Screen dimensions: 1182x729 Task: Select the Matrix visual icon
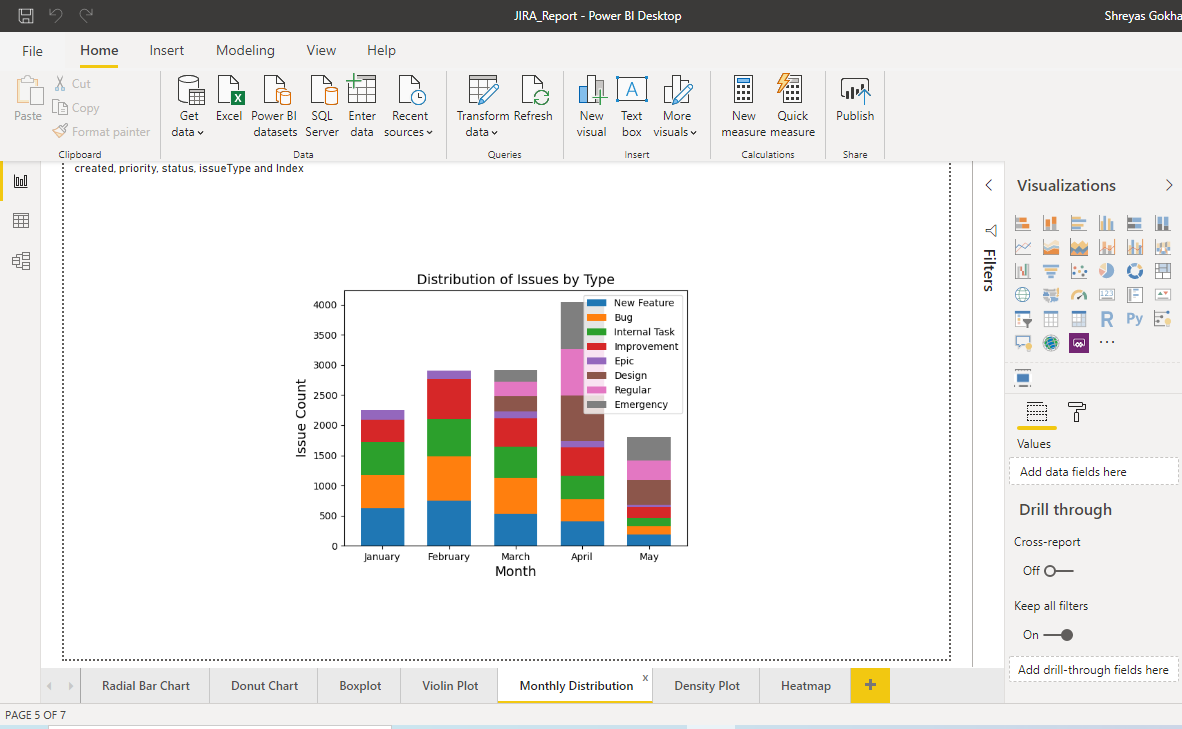click(x=1079, y=318)
